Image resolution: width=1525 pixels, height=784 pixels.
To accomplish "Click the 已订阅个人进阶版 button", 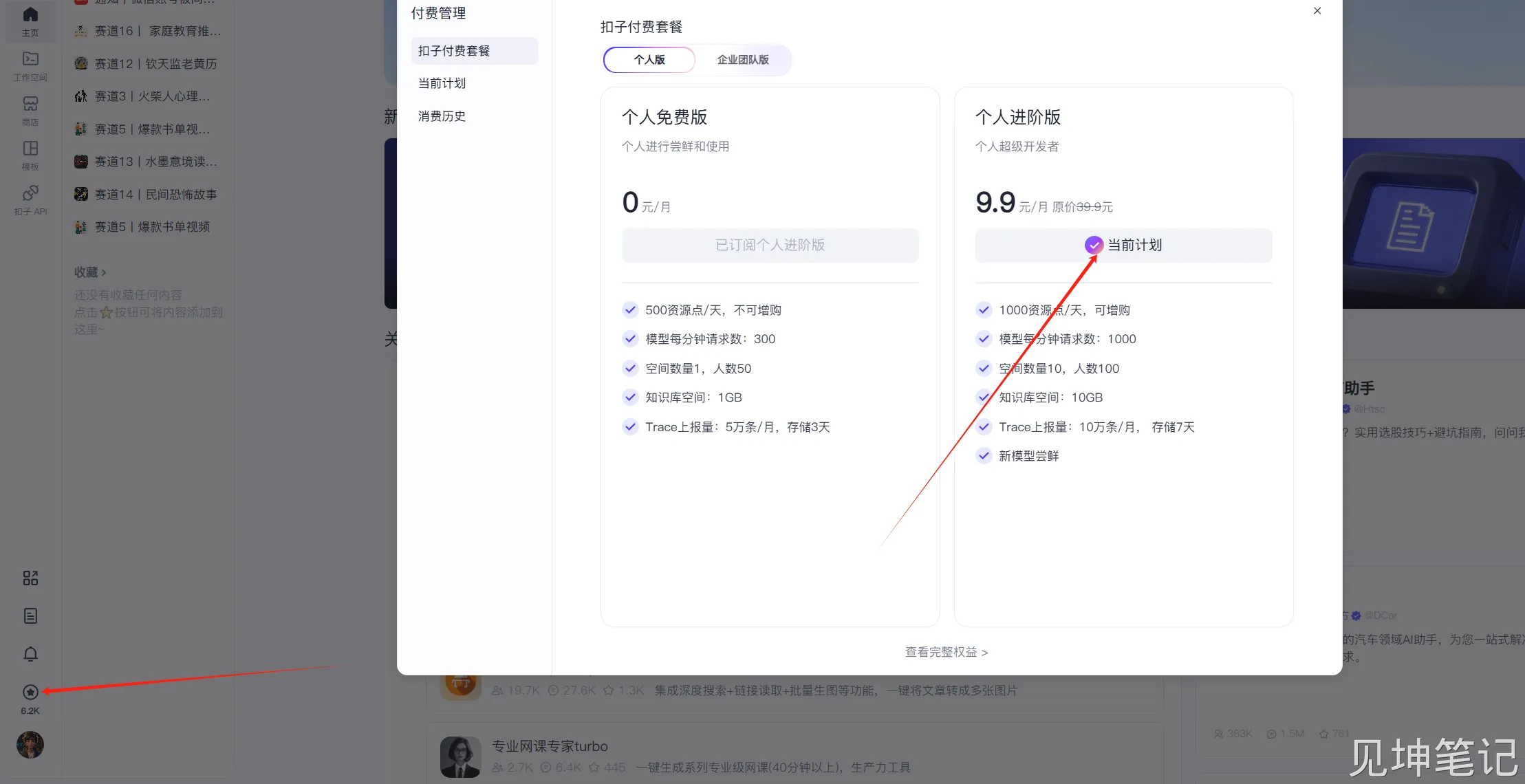I will 770,245.
